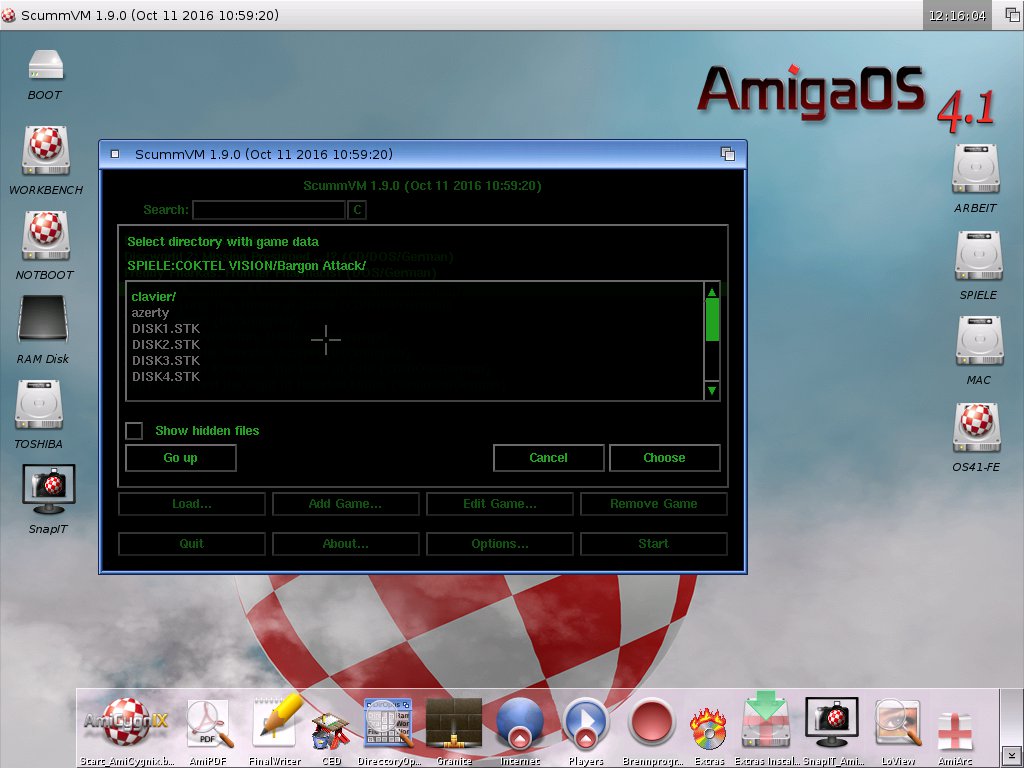The width and height of the screenshot is (1024, 768).
Task: Cancel the directory selection dialog
Action: (x=549, y=458)
